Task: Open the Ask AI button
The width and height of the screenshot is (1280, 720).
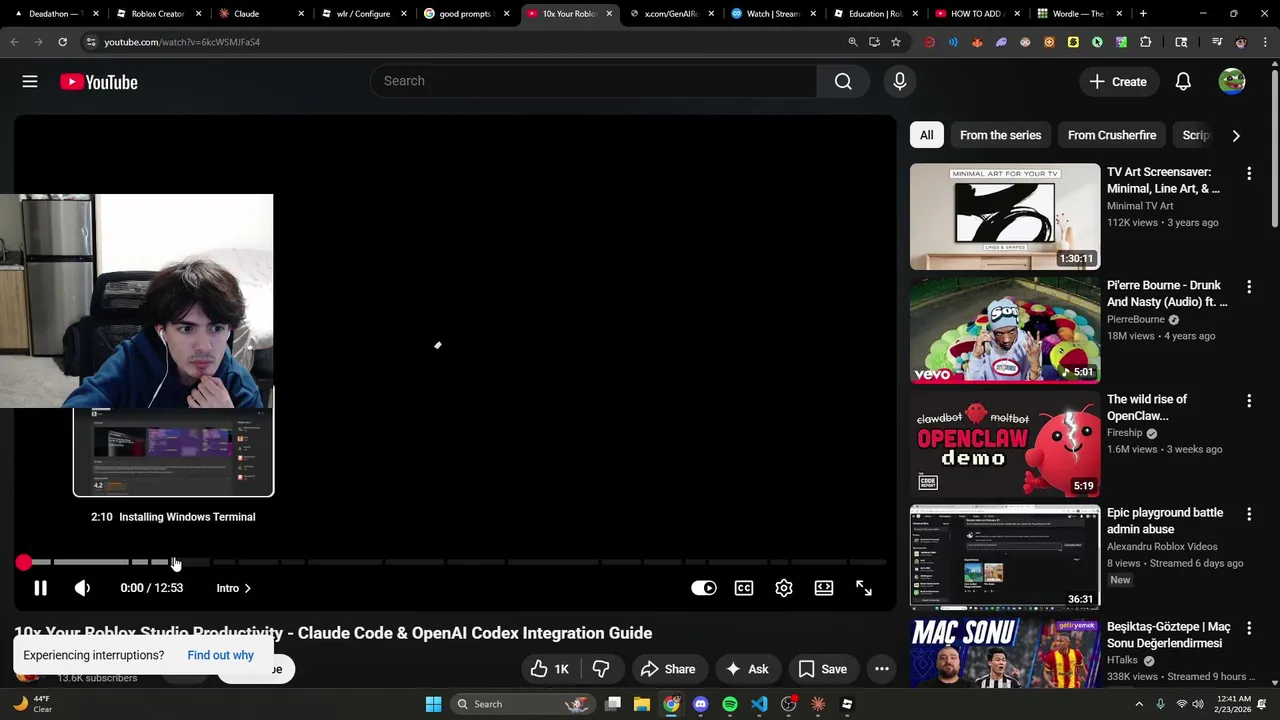Action: point(747,669)
